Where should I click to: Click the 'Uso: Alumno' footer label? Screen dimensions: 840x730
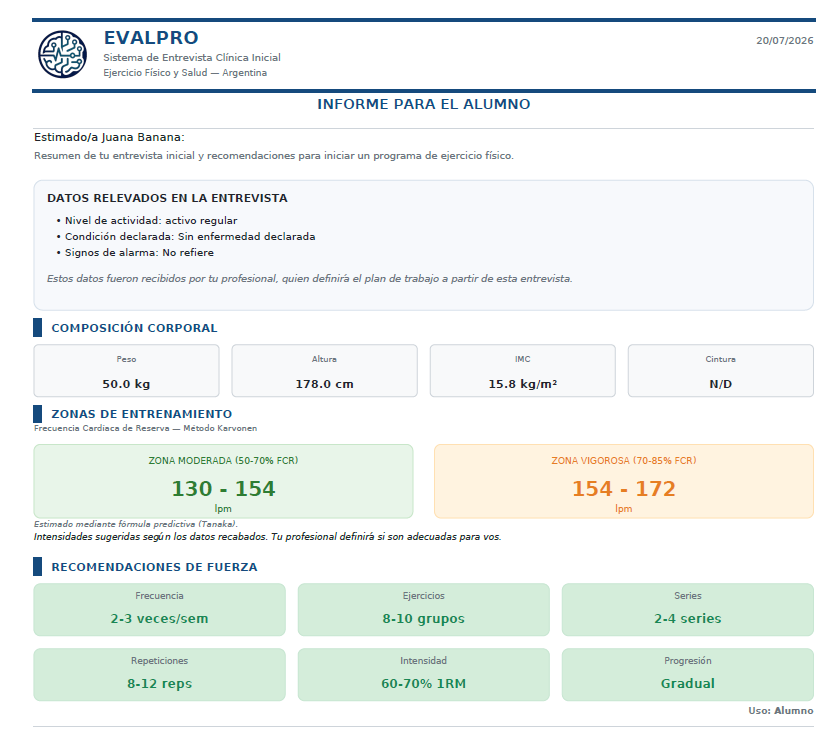781,711
